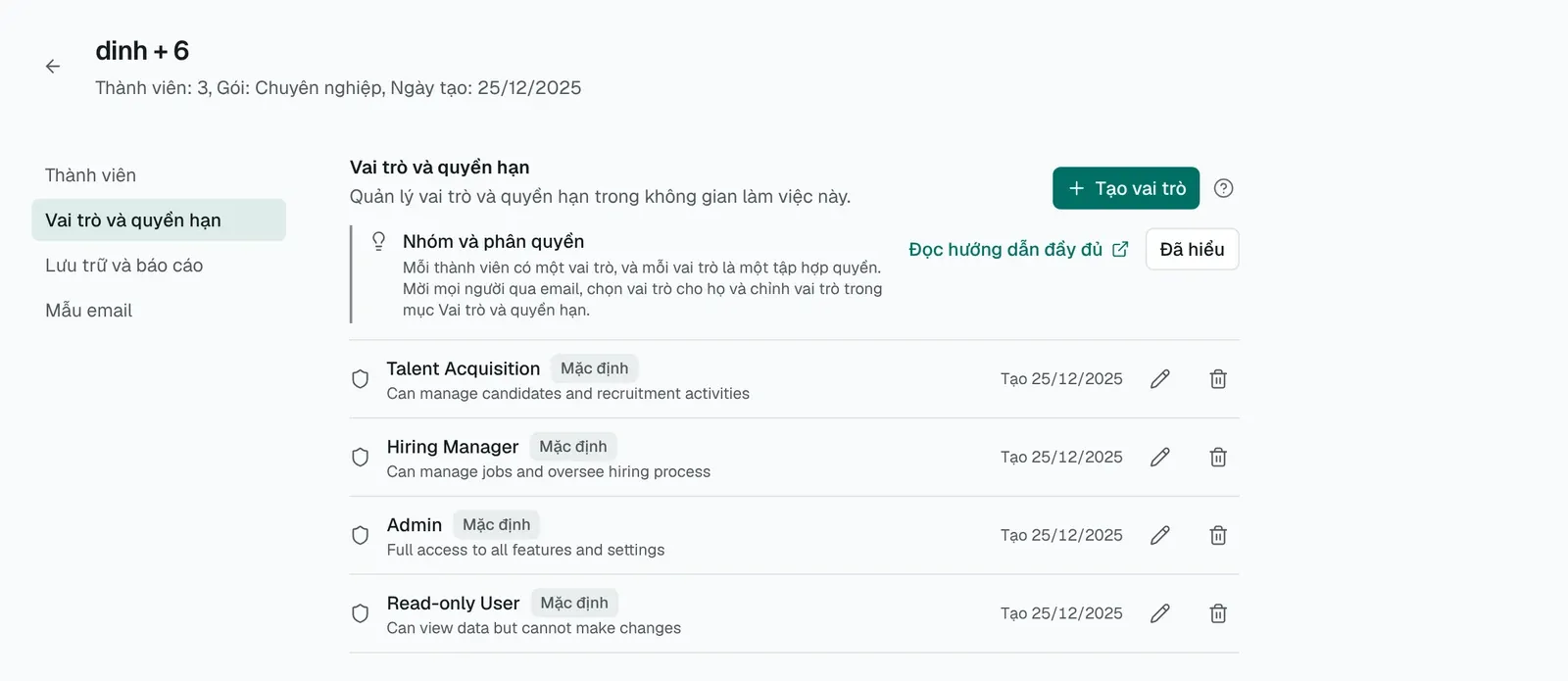1568x681 pixels.
Task: Delete the Hiring Manager role
Action: (x=1218, y=458)
